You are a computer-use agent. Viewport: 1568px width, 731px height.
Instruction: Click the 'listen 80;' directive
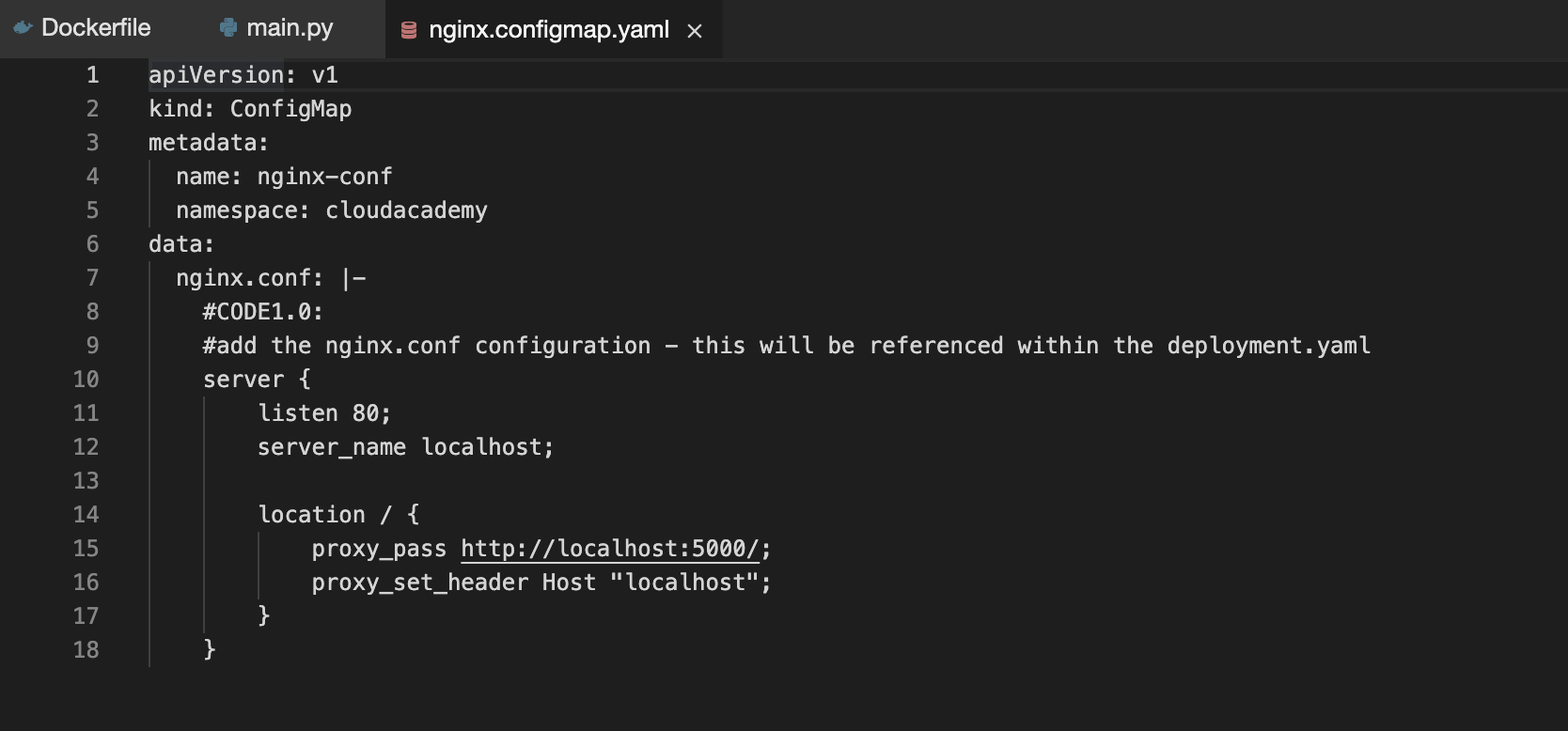(324, 413)
